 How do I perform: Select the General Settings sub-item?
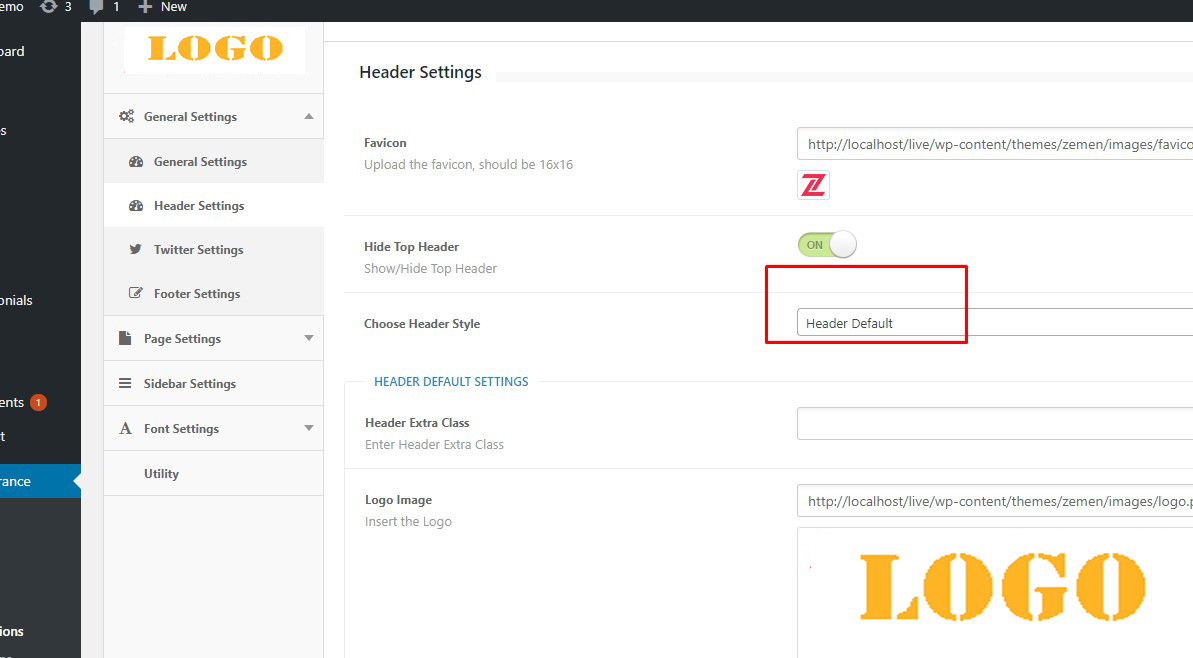tap(200, 162)
